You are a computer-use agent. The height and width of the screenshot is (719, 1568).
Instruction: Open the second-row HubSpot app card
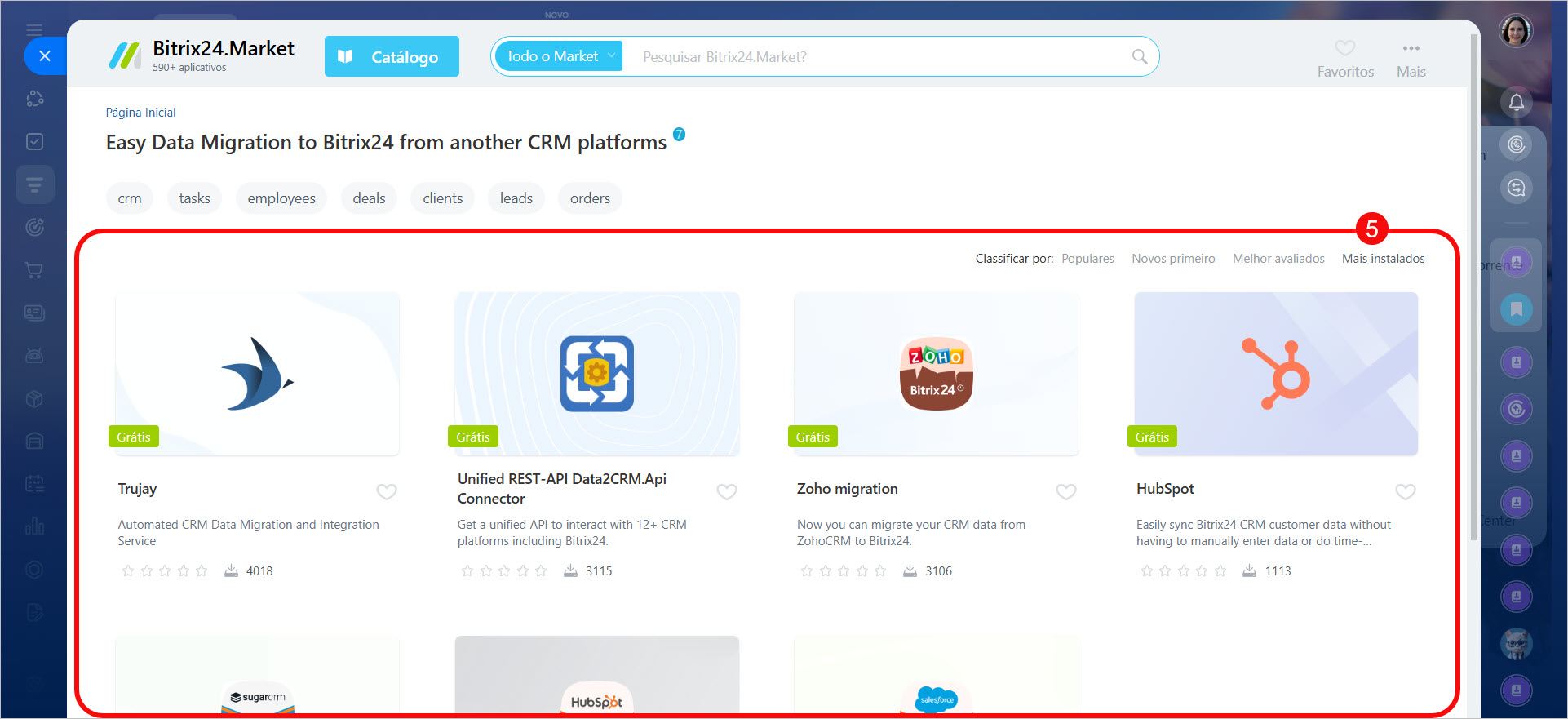[x=597, y=677]
